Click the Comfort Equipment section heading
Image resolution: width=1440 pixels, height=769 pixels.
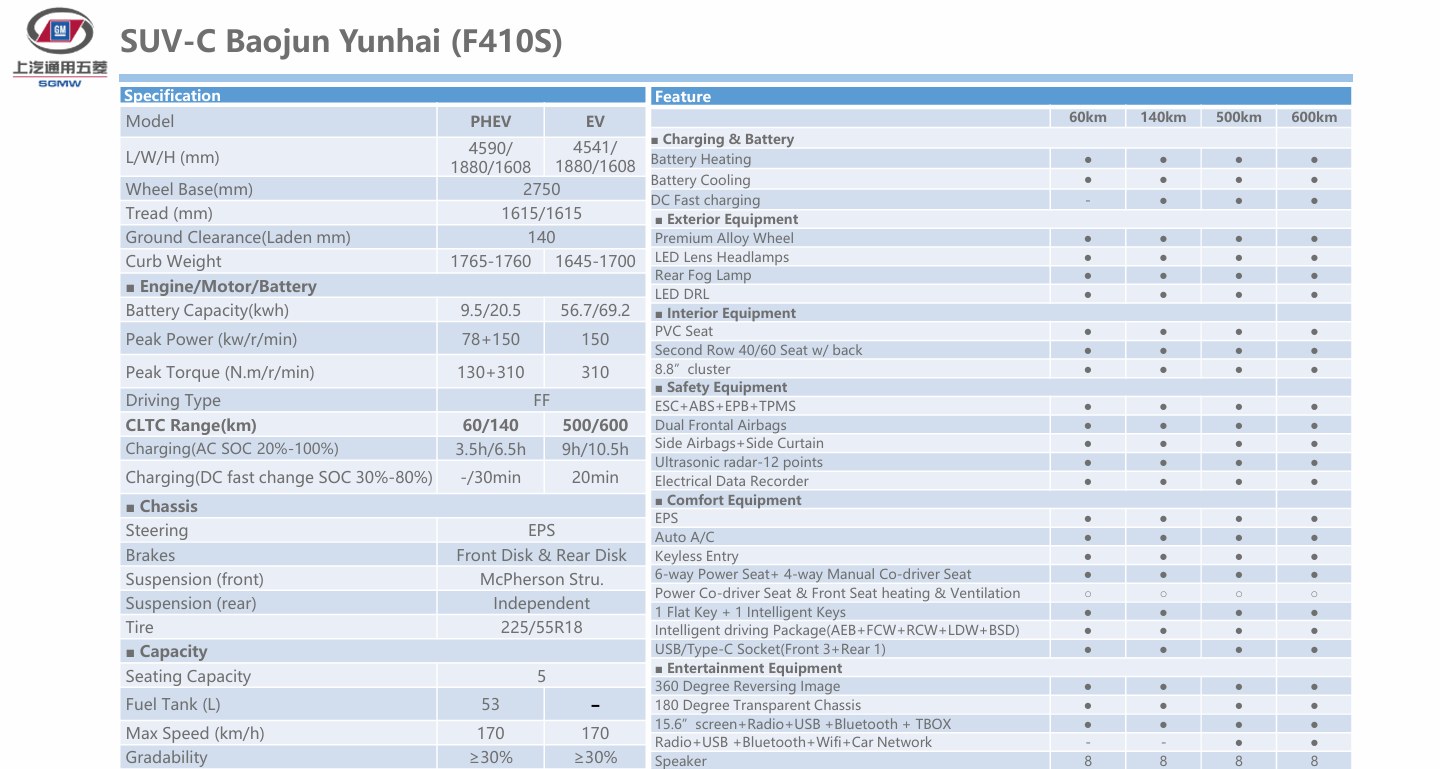coord(728,500)
